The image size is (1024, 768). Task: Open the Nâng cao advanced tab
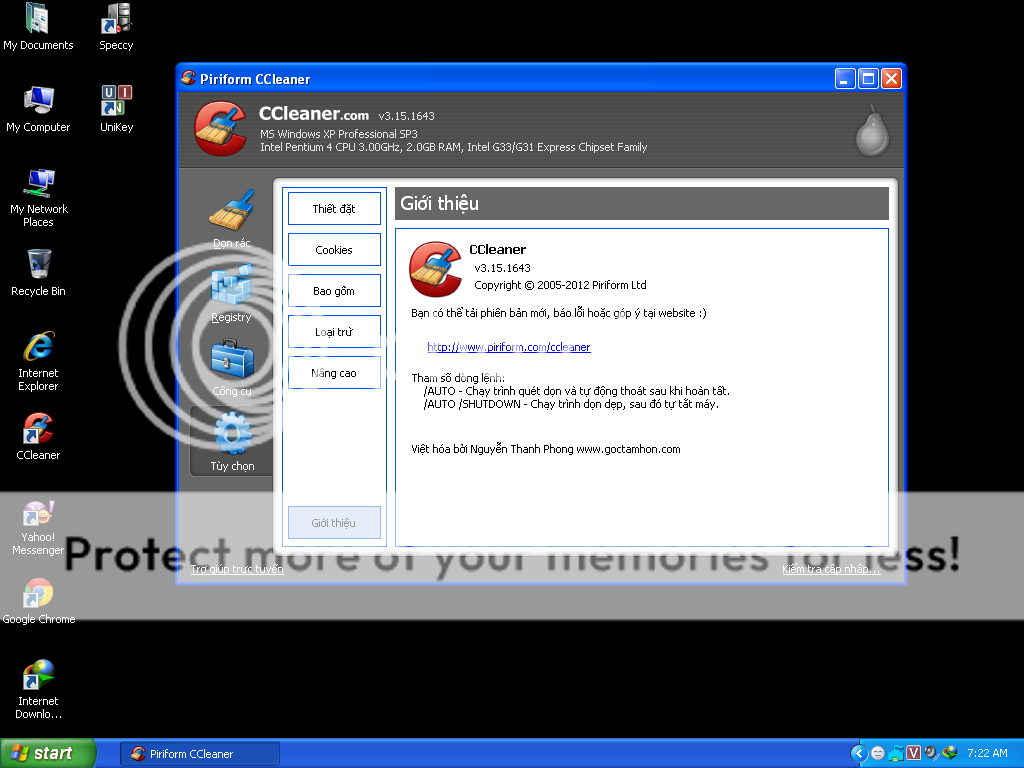coord(334,373)
